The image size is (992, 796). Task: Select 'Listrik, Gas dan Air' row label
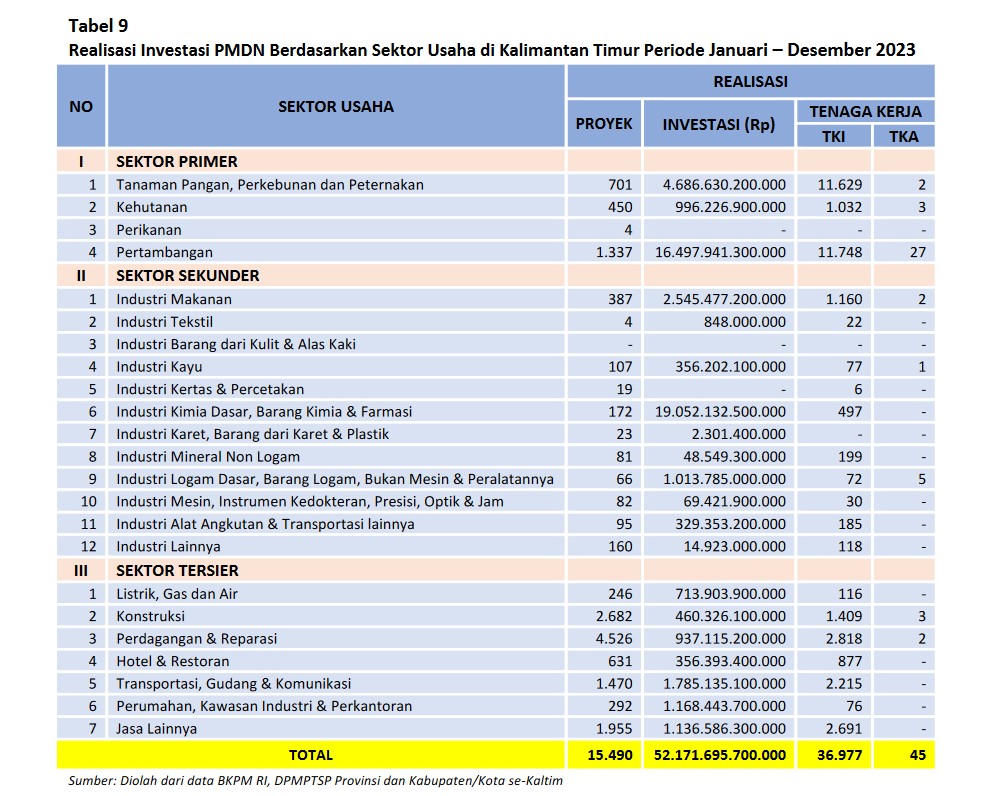pyautogui.click(x=177, y=594)
